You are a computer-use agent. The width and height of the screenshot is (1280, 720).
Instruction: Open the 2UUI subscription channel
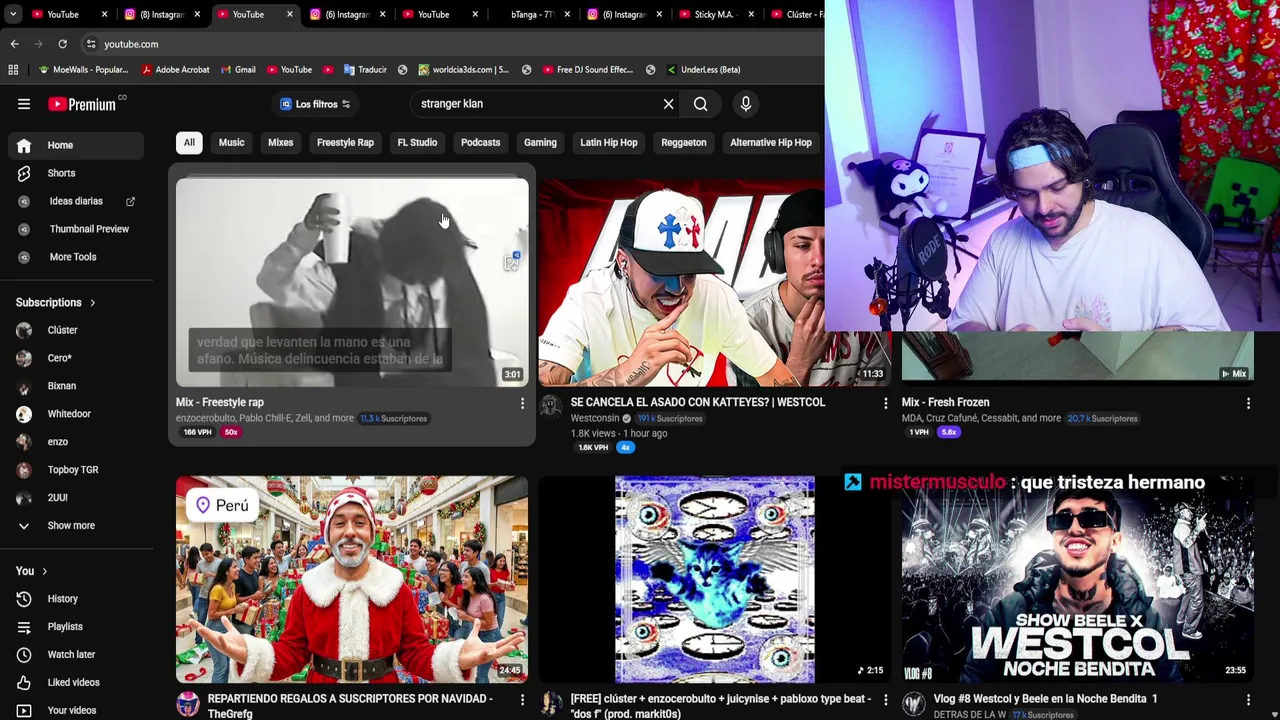[76, 498]
